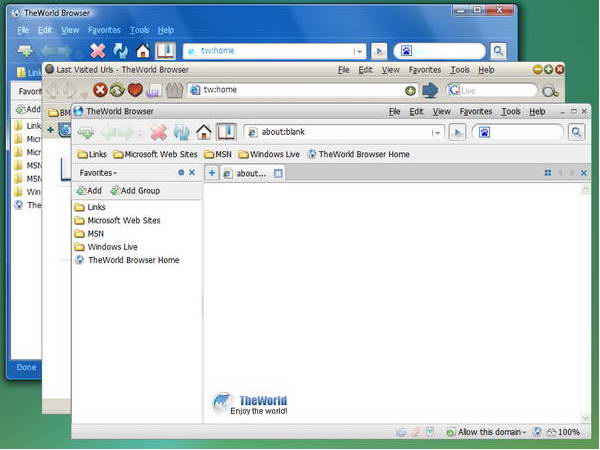The image size is (600, 450).
Task: Click Add Group in the Favorites panel
Action: (135, 191)
